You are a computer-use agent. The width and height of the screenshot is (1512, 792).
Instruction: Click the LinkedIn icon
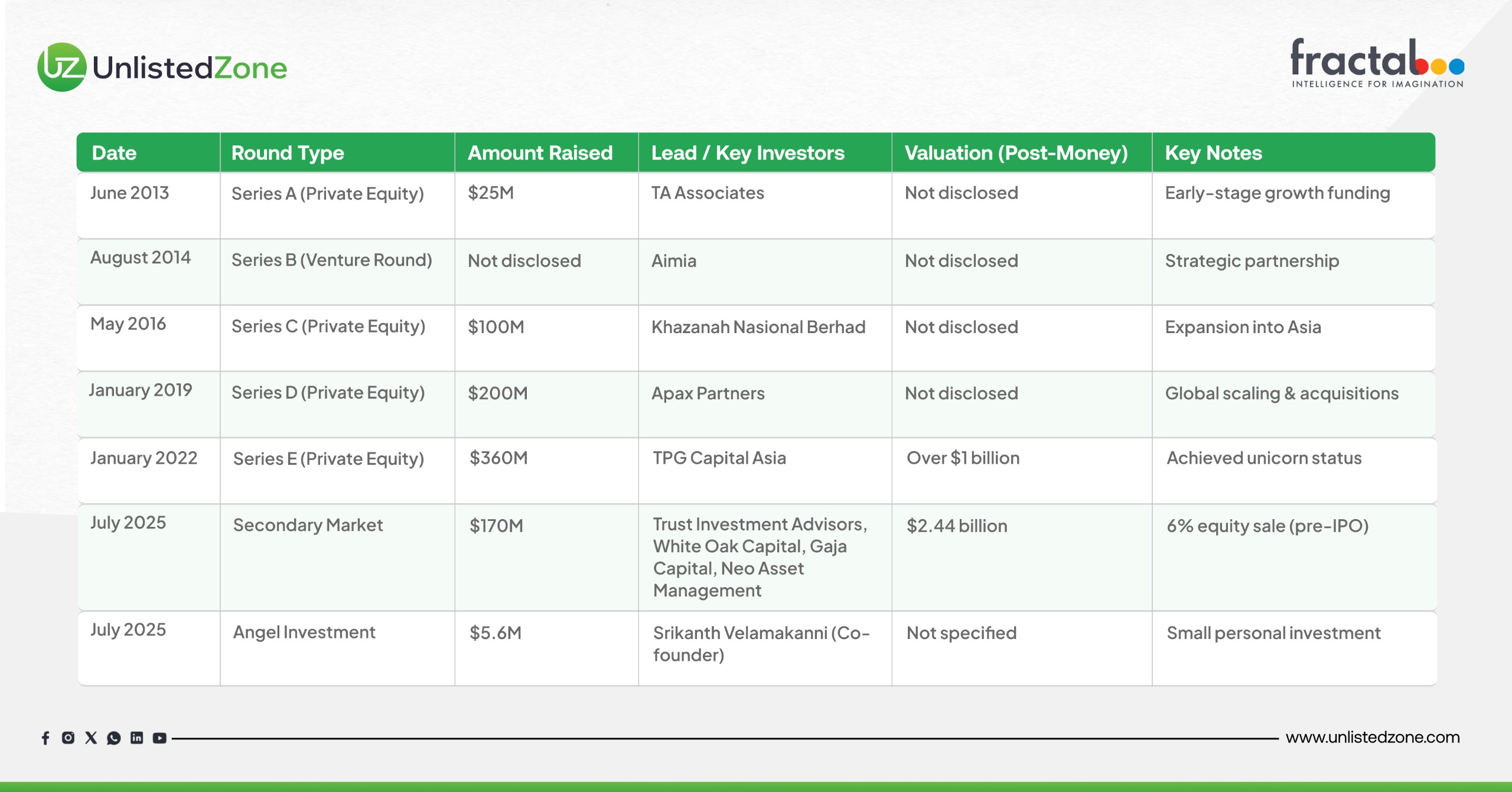coord(136,738)
